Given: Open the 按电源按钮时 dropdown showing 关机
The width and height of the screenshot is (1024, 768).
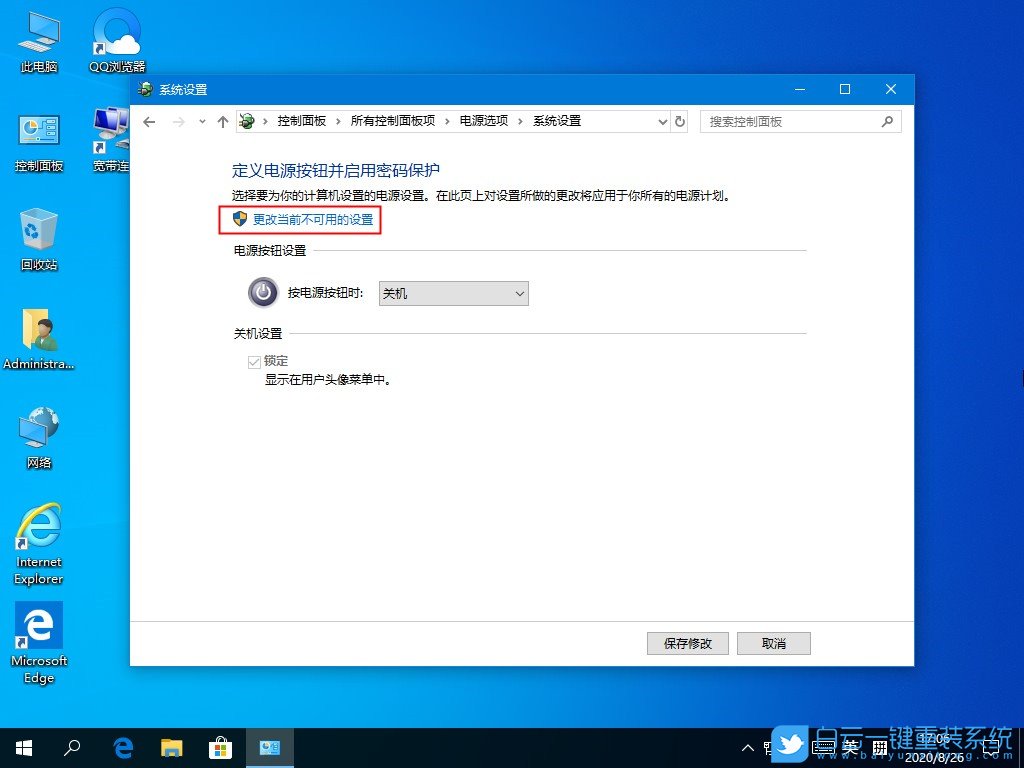Looking at the screenshot, I should 453,293.
